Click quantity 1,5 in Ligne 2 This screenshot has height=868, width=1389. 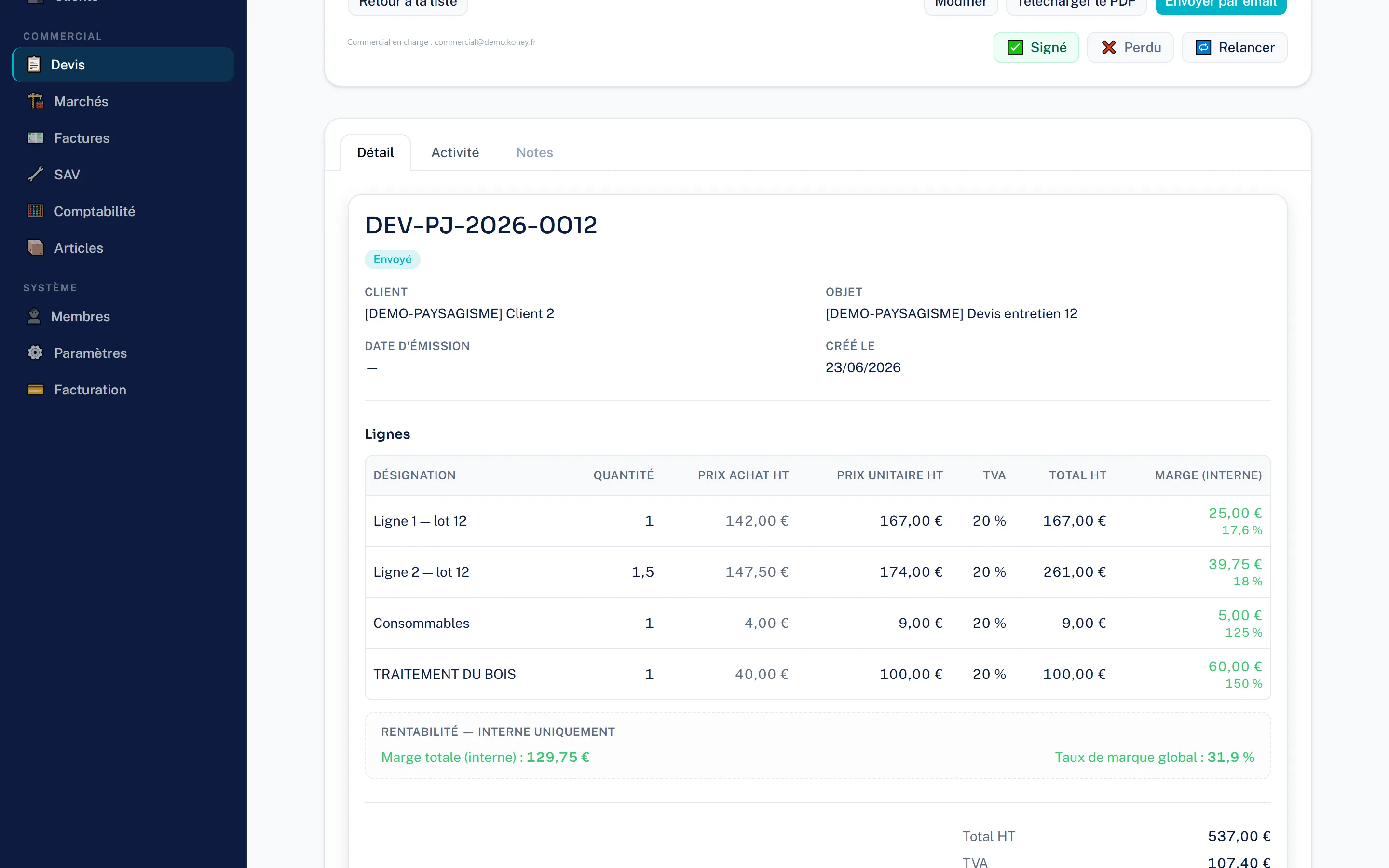(x=643, y=572)
